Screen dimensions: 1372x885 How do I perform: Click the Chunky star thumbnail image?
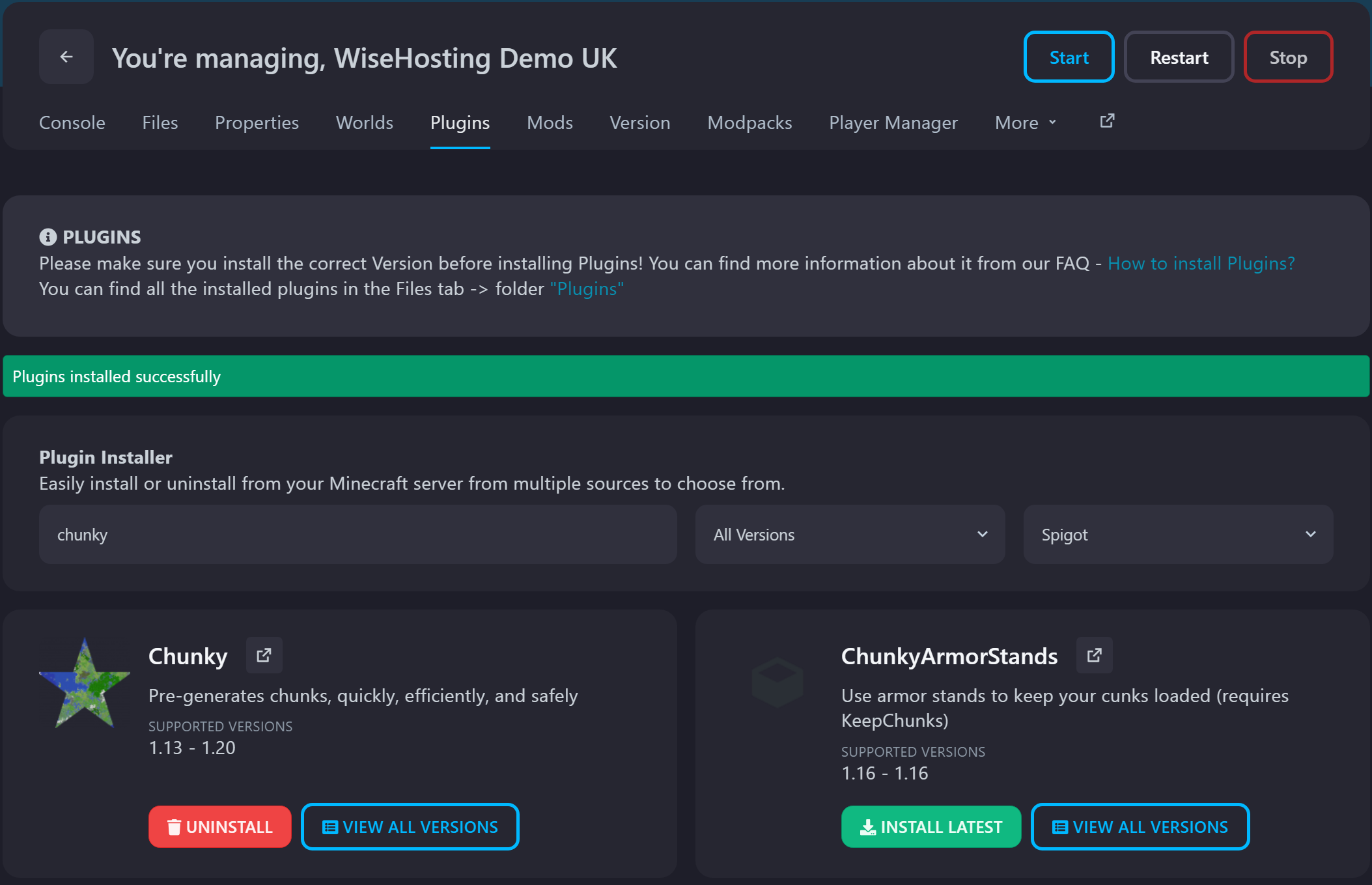click(85, 682)
